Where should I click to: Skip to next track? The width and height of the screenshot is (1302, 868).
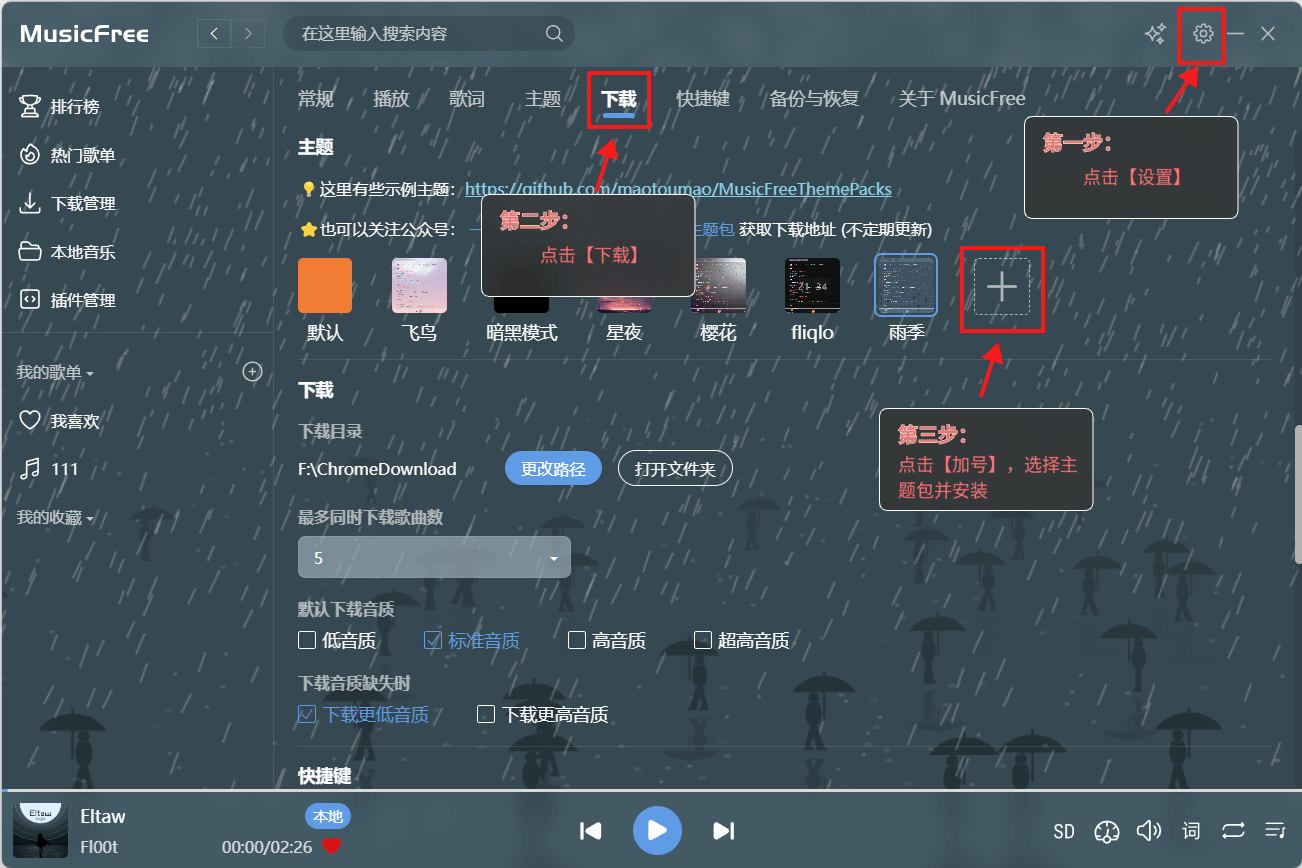pyautogui.click(x=724, y=830)
